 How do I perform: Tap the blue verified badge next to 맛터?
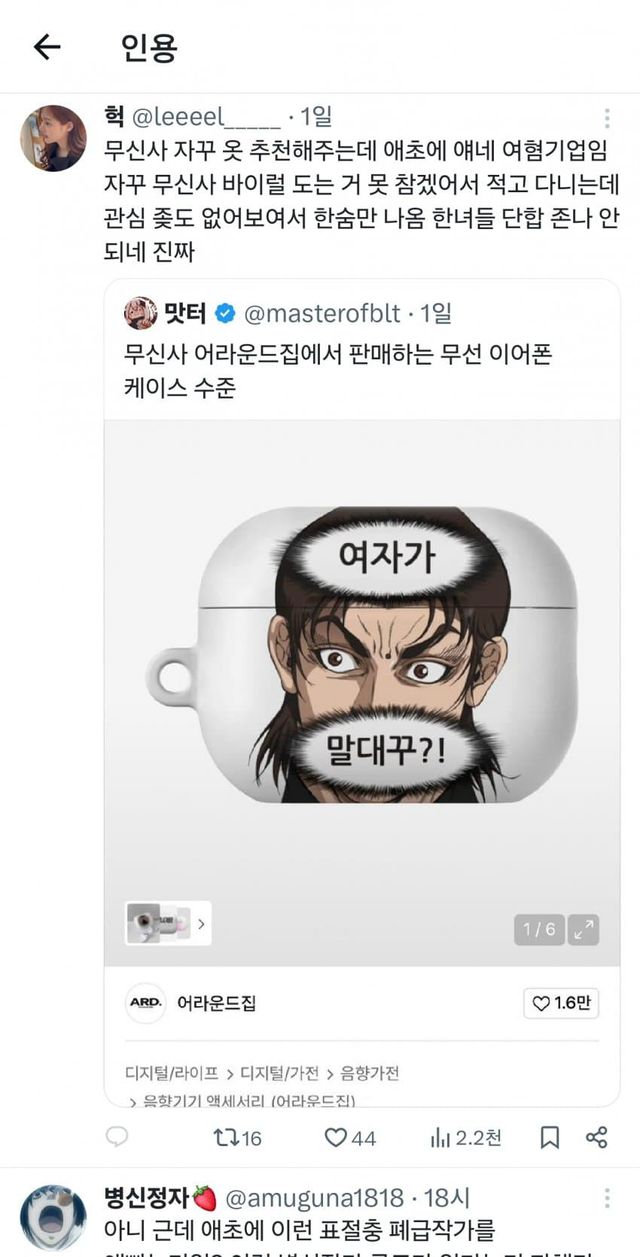click(x=225, y=313)
